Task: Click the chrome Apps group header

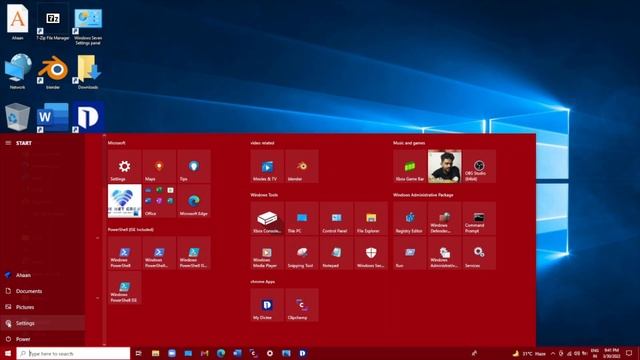Action: click(x=262, y=281)
